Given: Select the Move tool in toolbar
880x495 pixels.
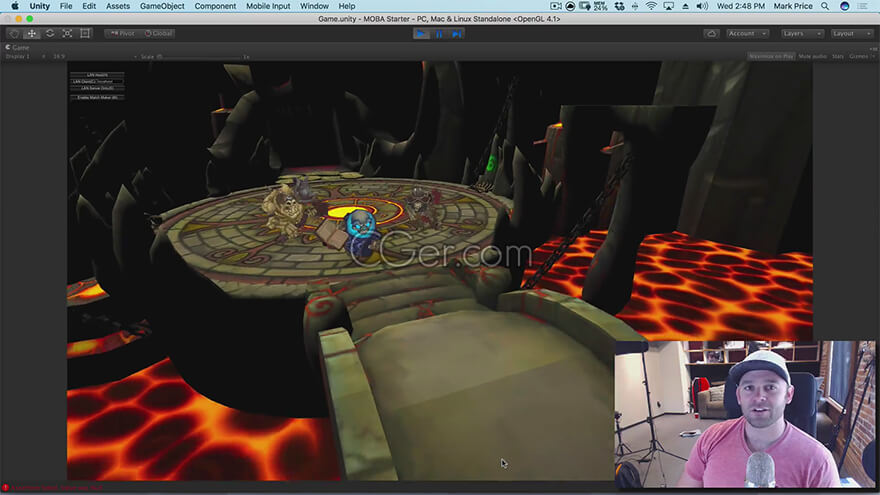Looking at the screenshot, I should click(x=32, y=34).
